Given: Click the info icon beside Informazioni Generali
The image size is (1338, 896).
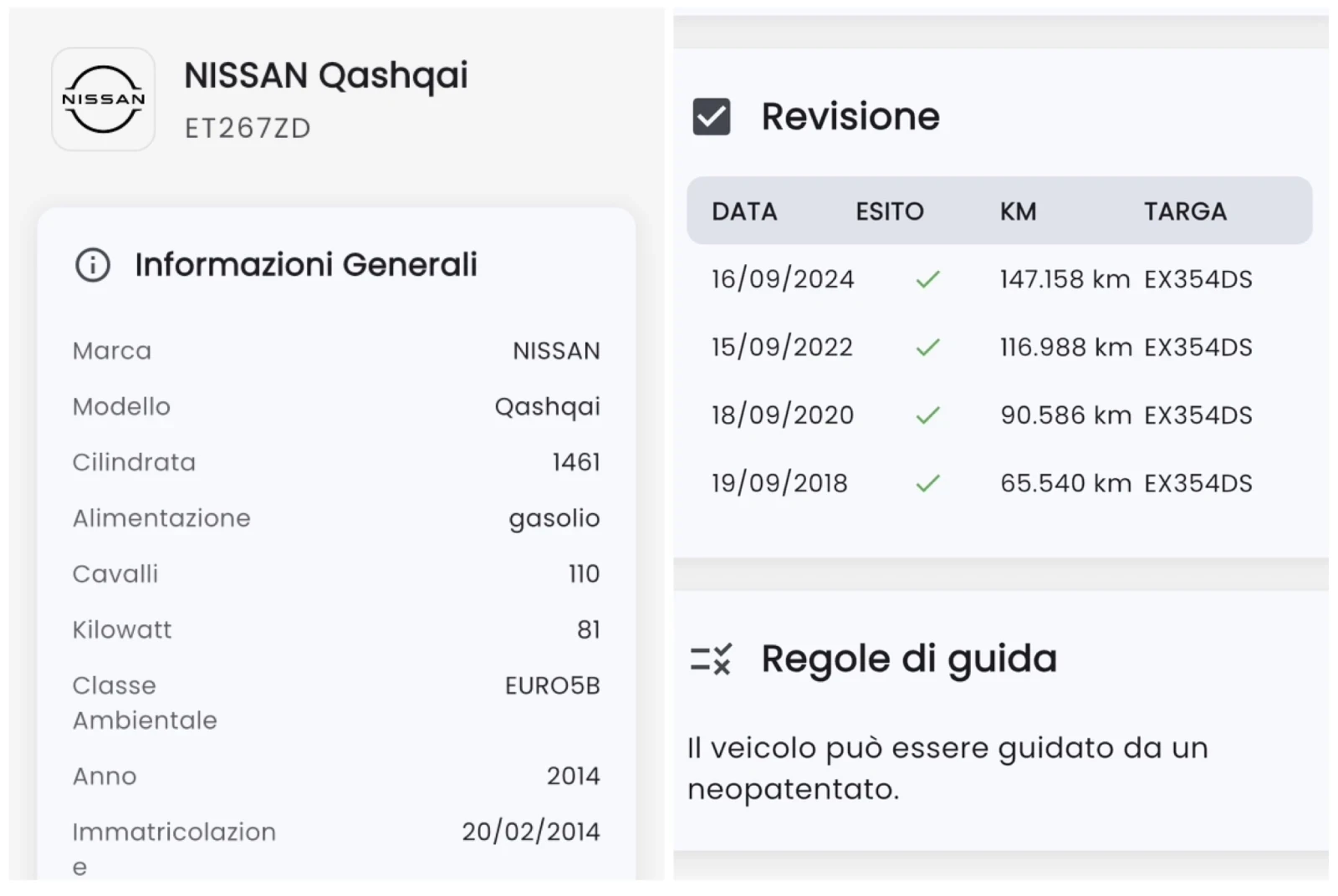Looking at the screenshot, I should tap(92, 264).
